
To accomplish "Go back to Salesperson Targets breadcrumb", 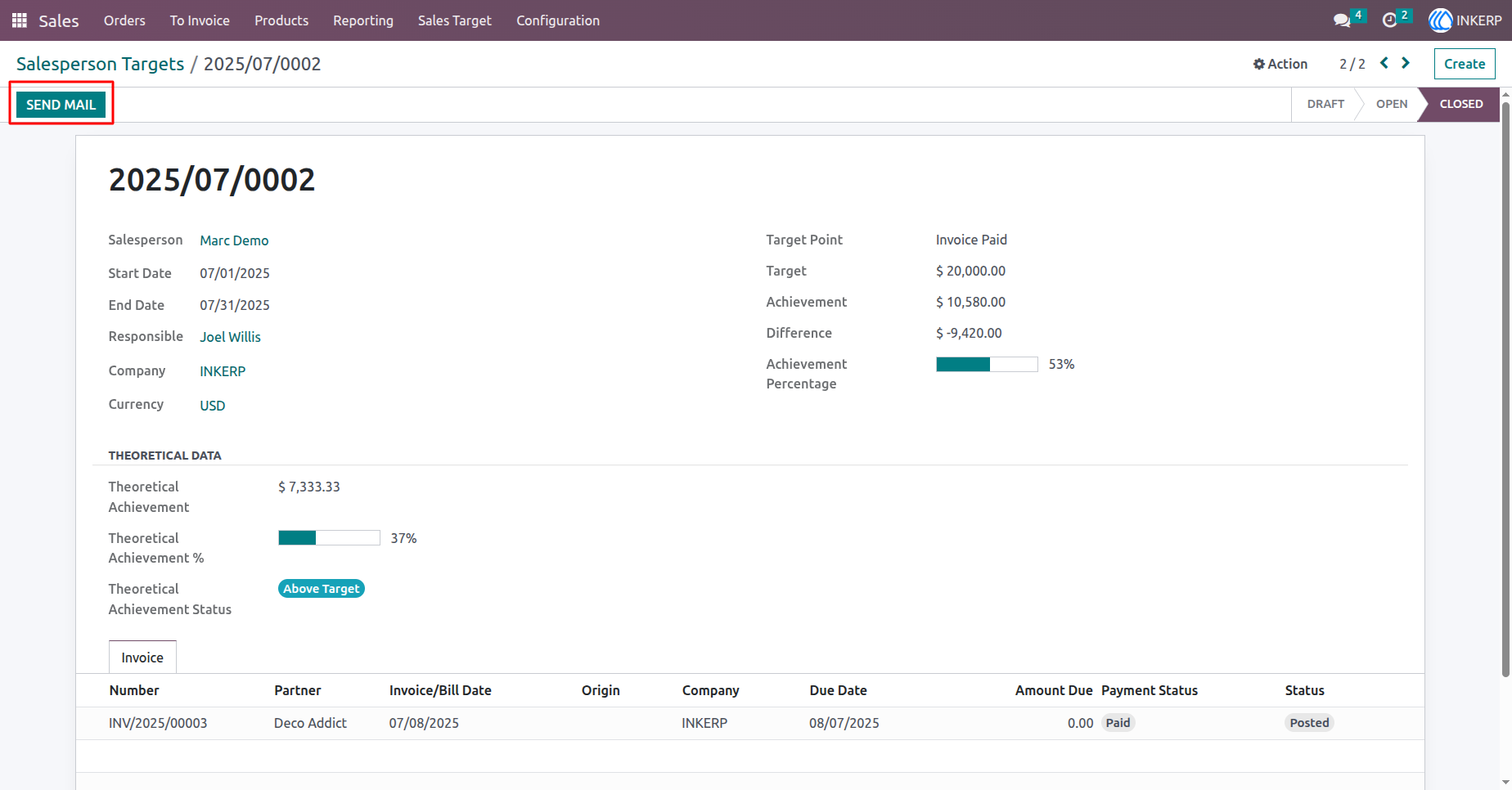I will (x=100, y=64).
